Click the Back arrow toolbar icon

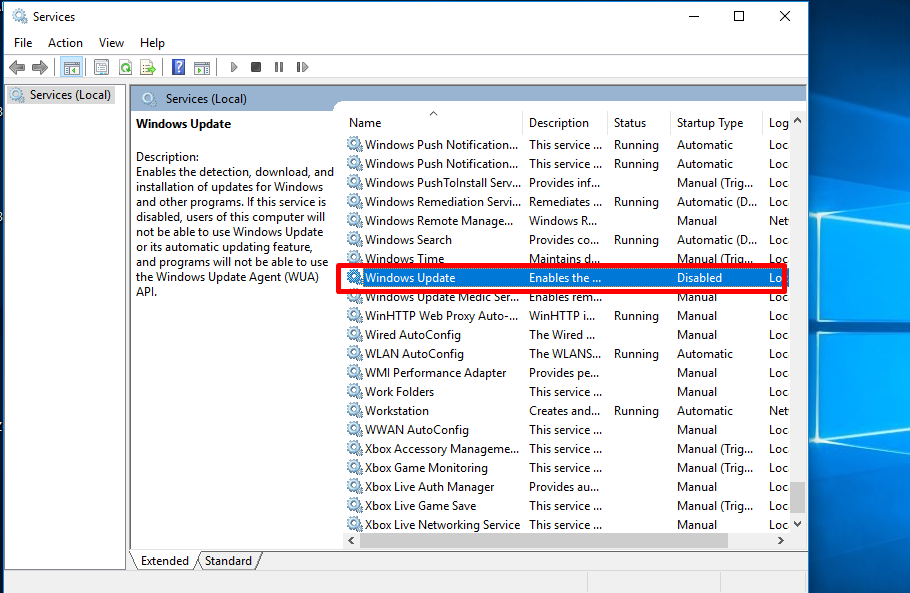pyautogui.click(x=17, y=67)
